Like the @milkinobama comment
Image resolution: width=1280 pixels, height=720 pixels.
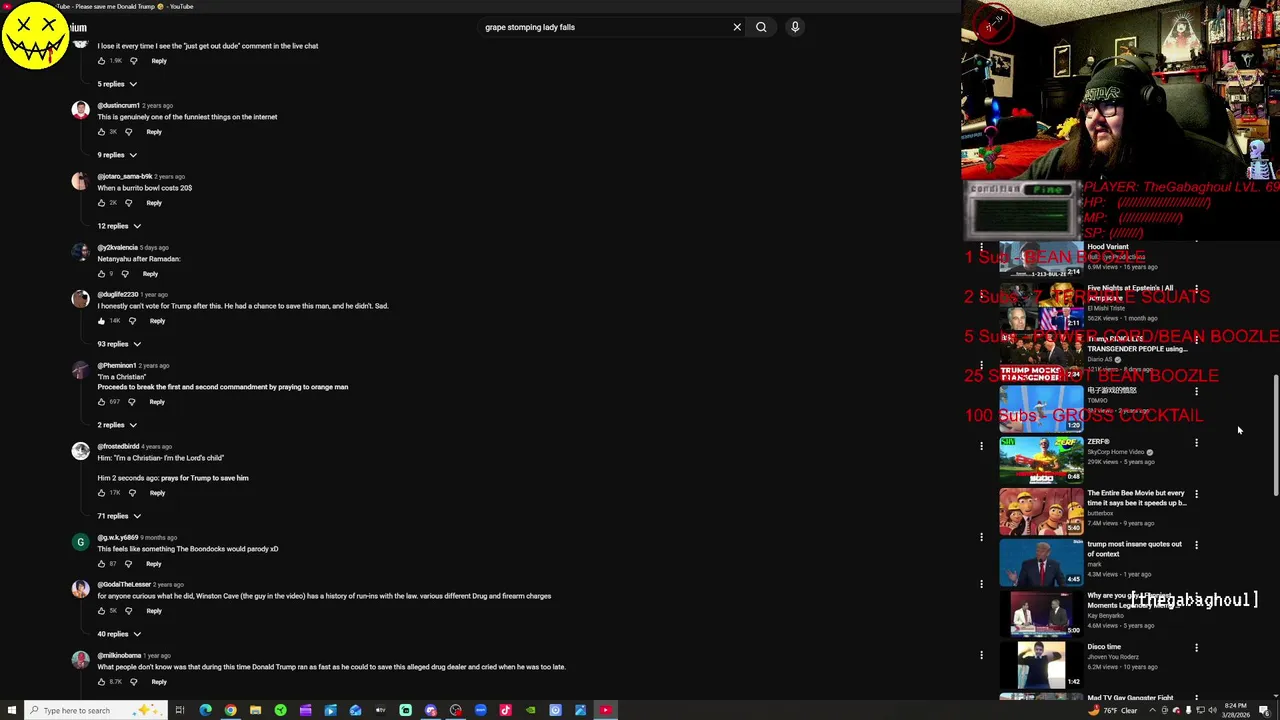point(101,682)
